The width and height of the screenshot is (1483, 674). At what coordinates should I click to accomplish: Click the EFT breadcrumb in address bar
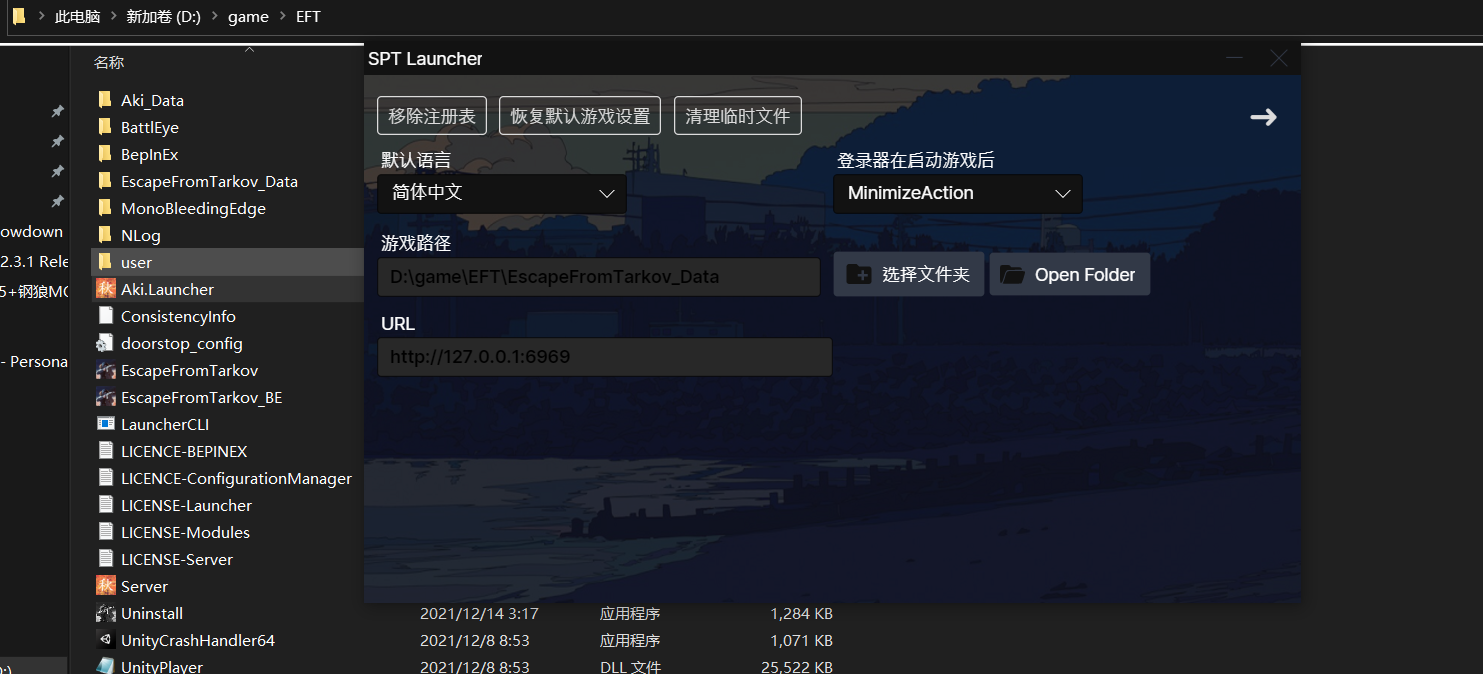(x=308, y=17)
